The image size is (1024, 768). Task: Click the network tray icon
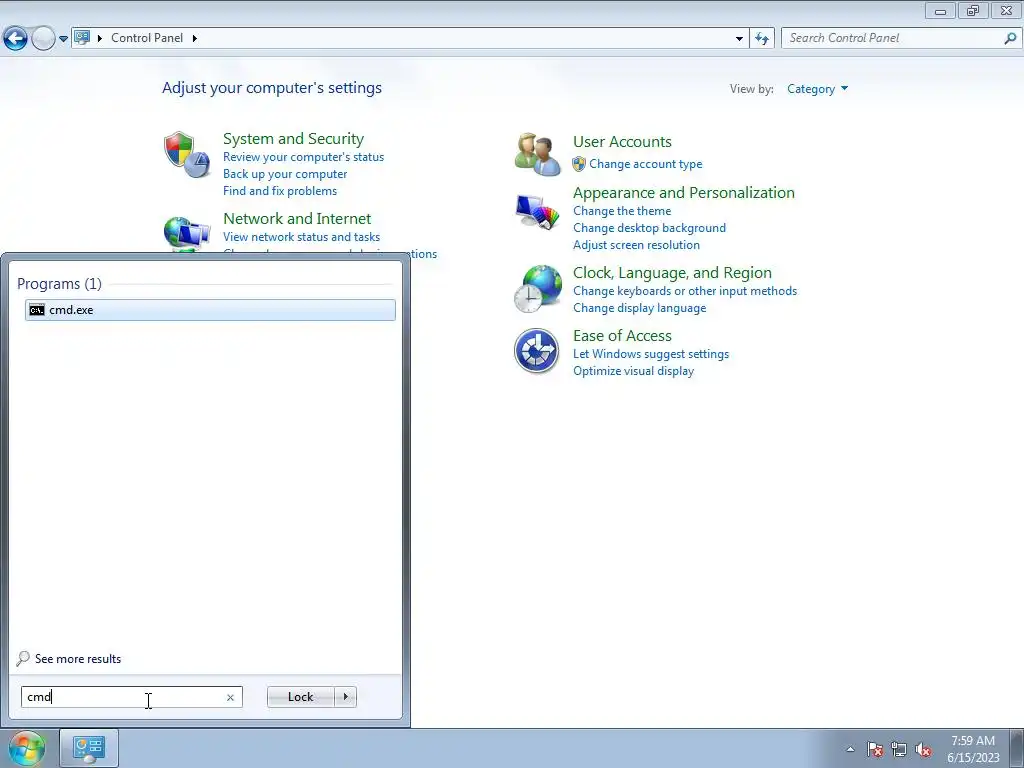[899, 749]
